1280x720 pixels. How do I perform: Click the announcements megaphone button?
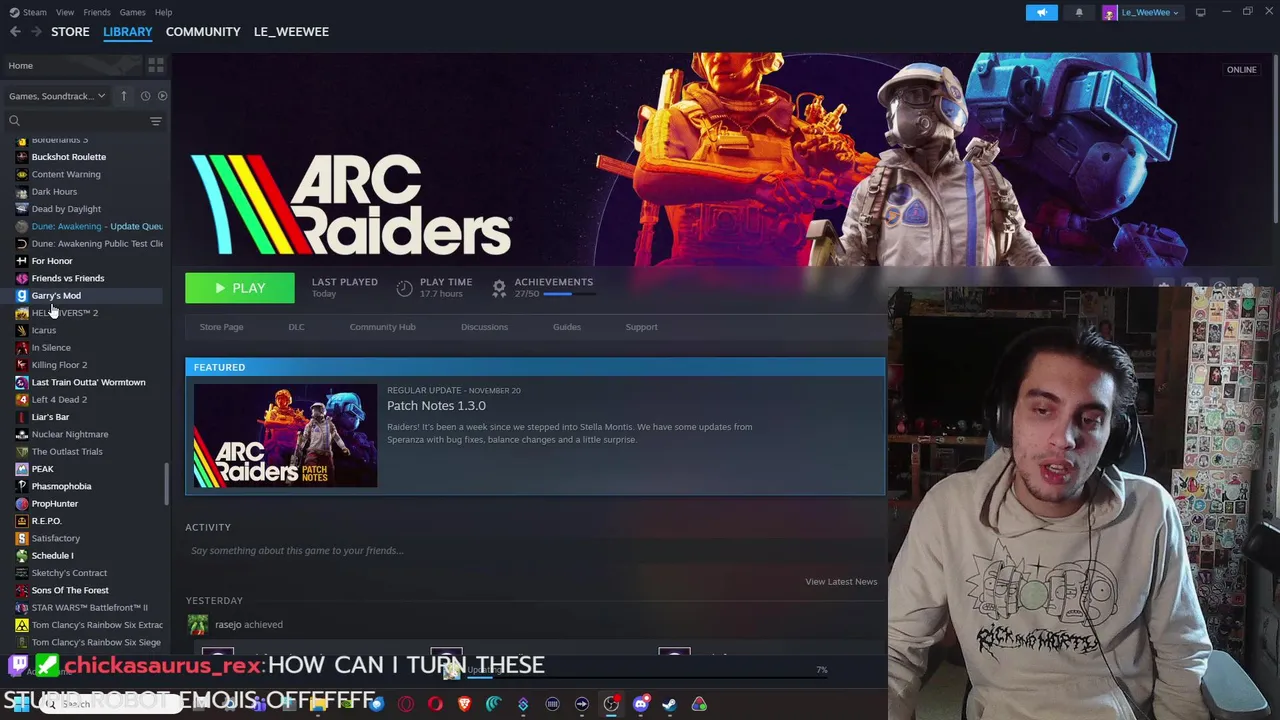[x=1041, y=12]
